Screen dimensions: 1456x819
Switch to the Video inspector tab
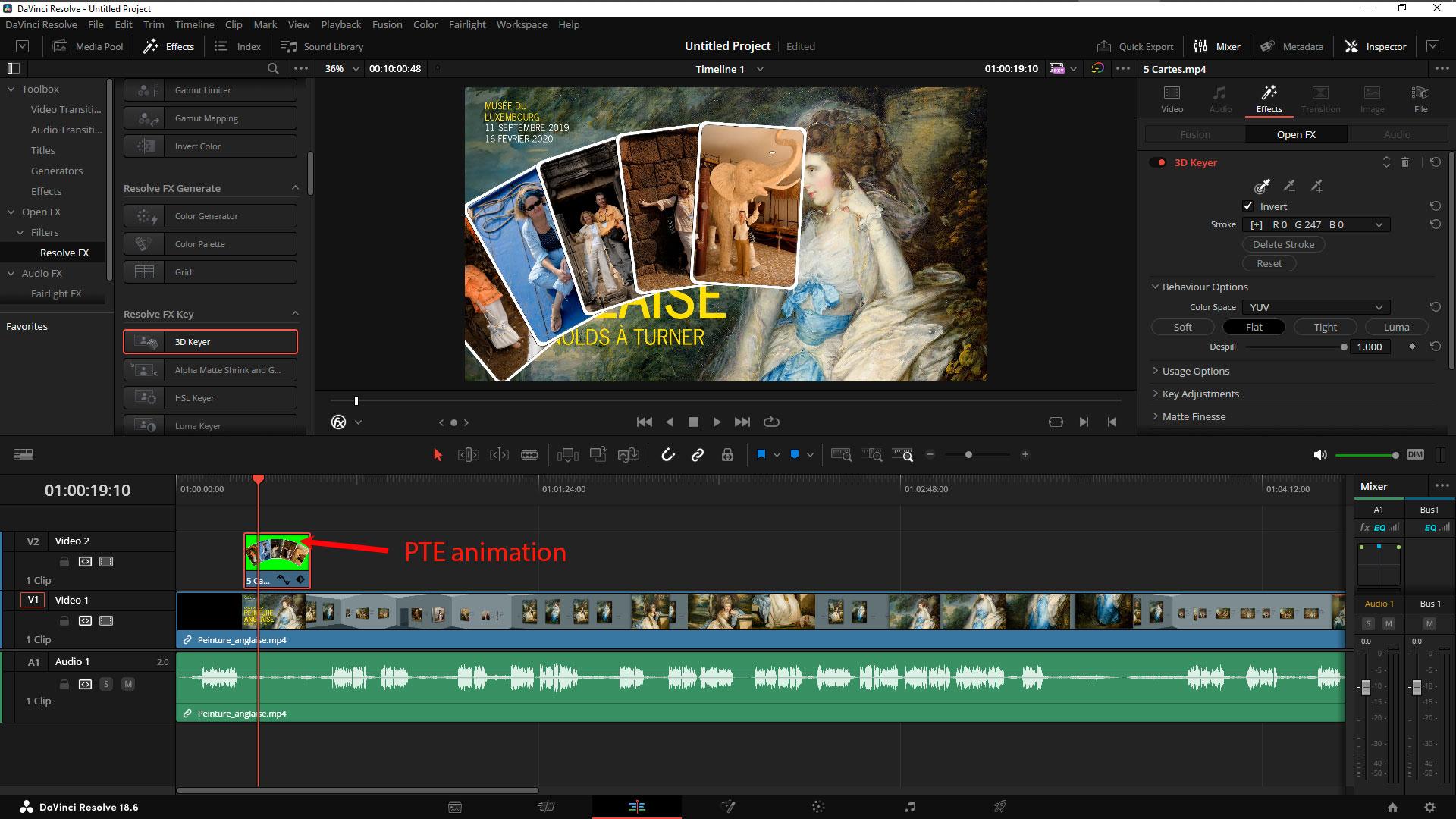pos(1172,99)
